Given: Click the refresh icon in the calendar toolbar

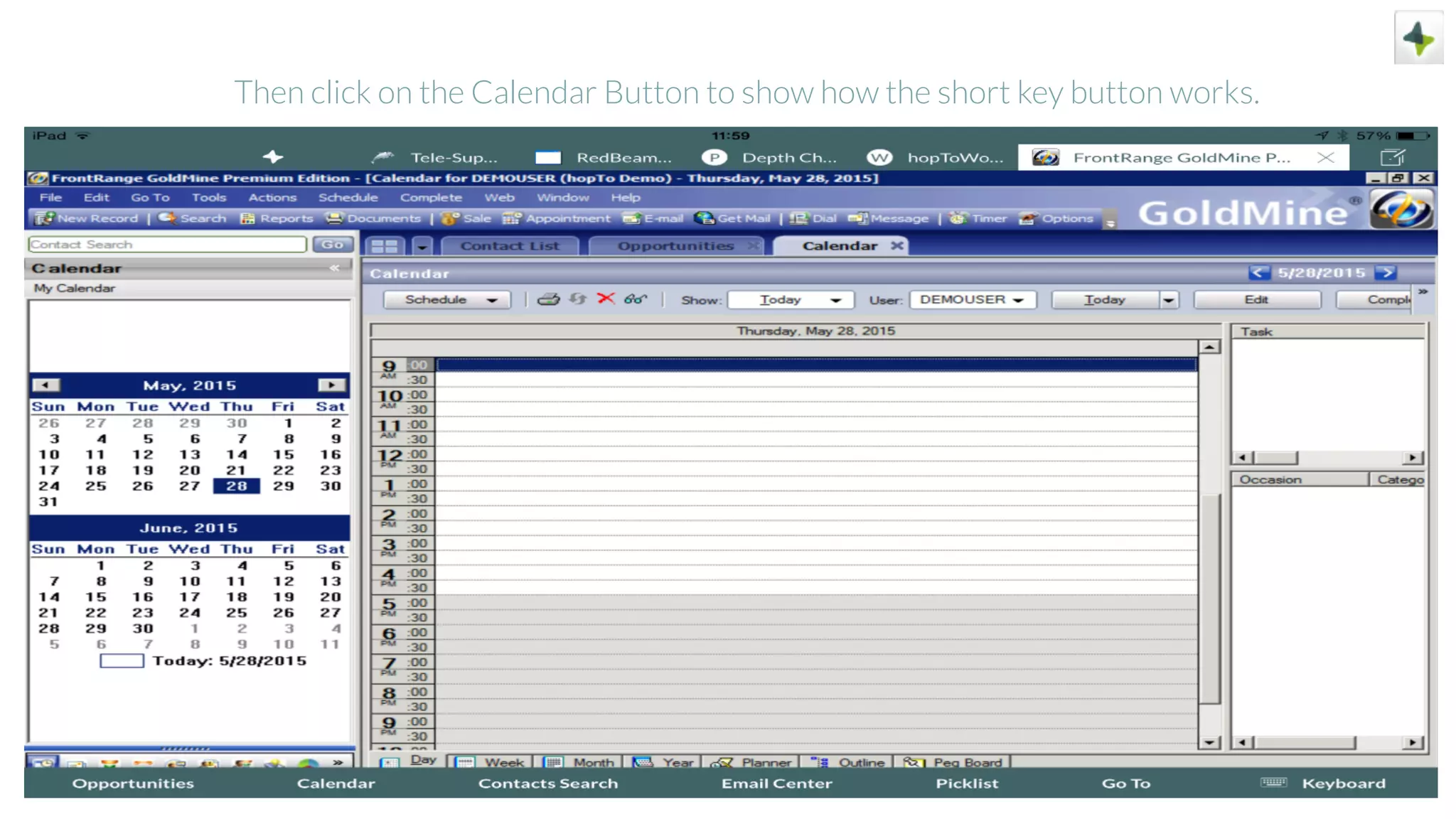Looking at the screenshot, I should (577, 299).
